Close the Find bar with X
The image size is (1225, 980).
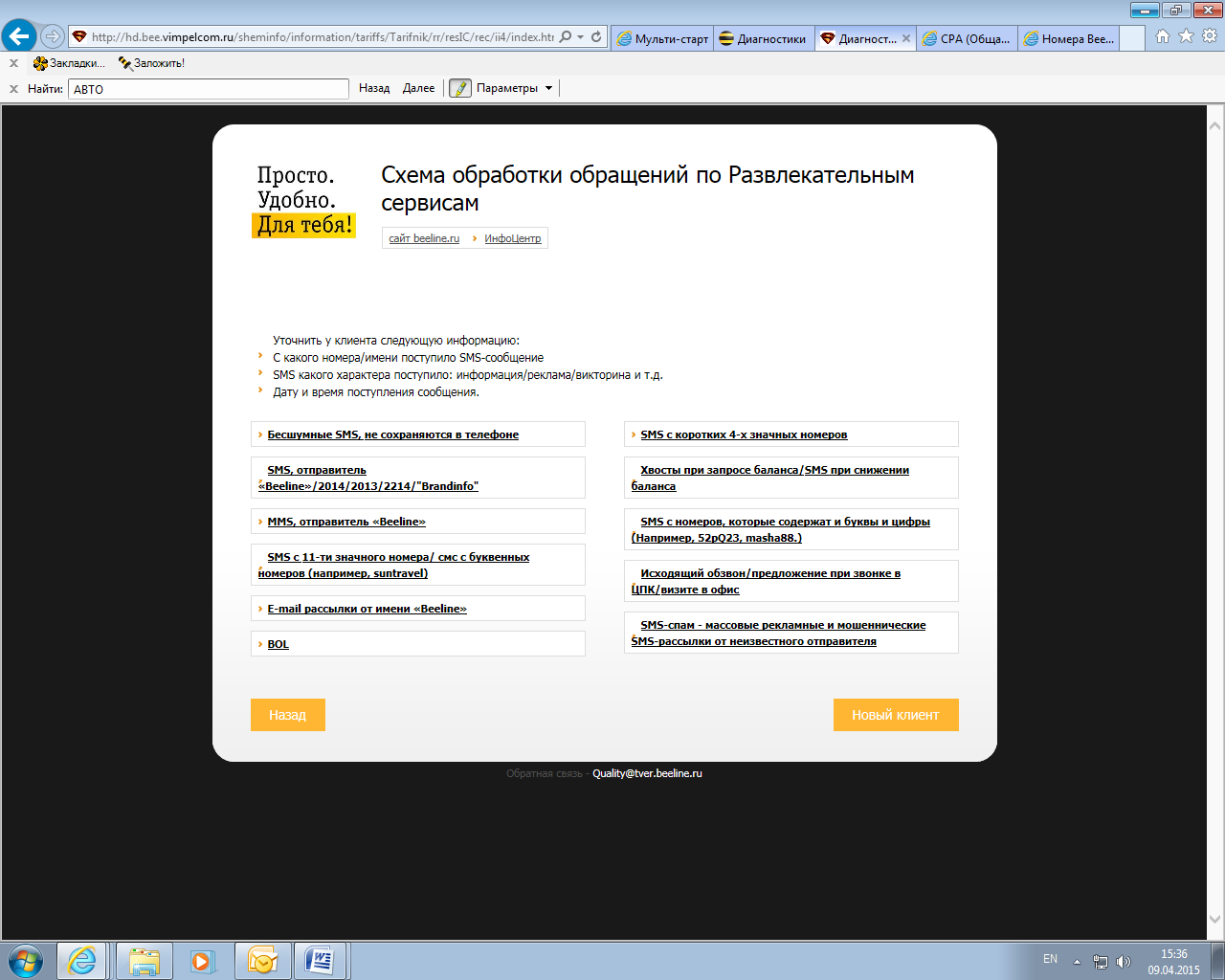(x=13, y=89)
